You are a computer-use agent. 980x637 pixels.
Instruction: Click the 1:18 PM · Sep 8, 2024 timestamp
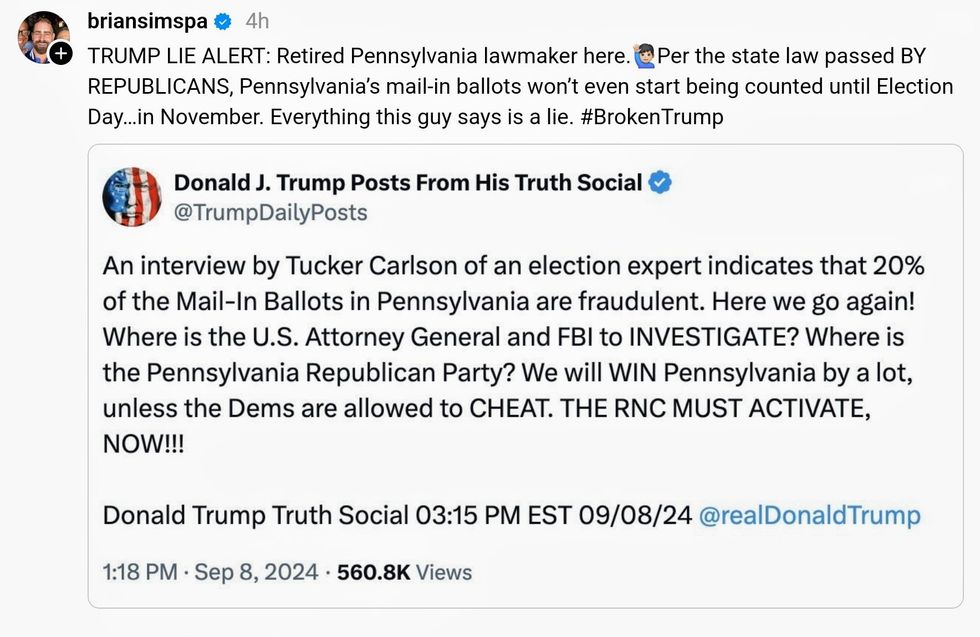(210, 573)
